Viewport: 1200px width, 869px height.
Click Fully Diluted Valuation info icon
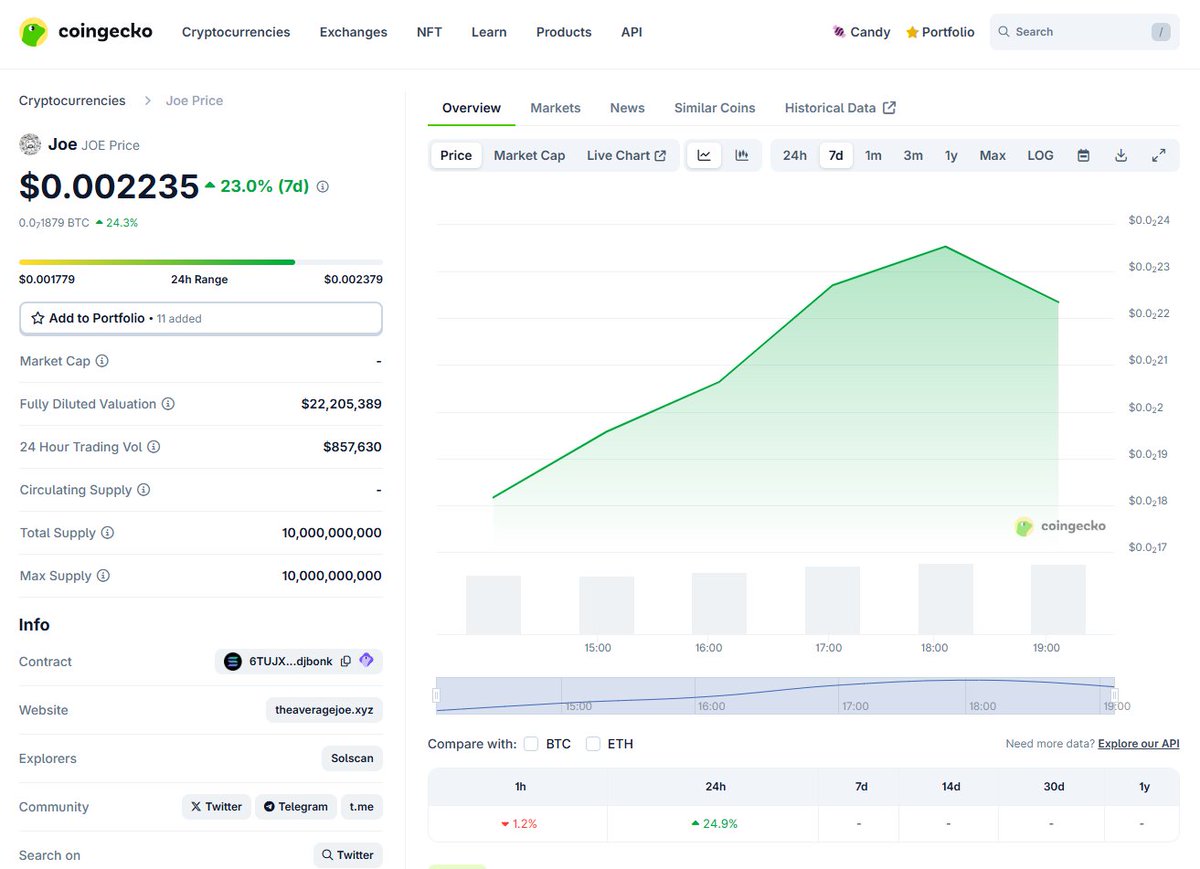tap(168, 404)
